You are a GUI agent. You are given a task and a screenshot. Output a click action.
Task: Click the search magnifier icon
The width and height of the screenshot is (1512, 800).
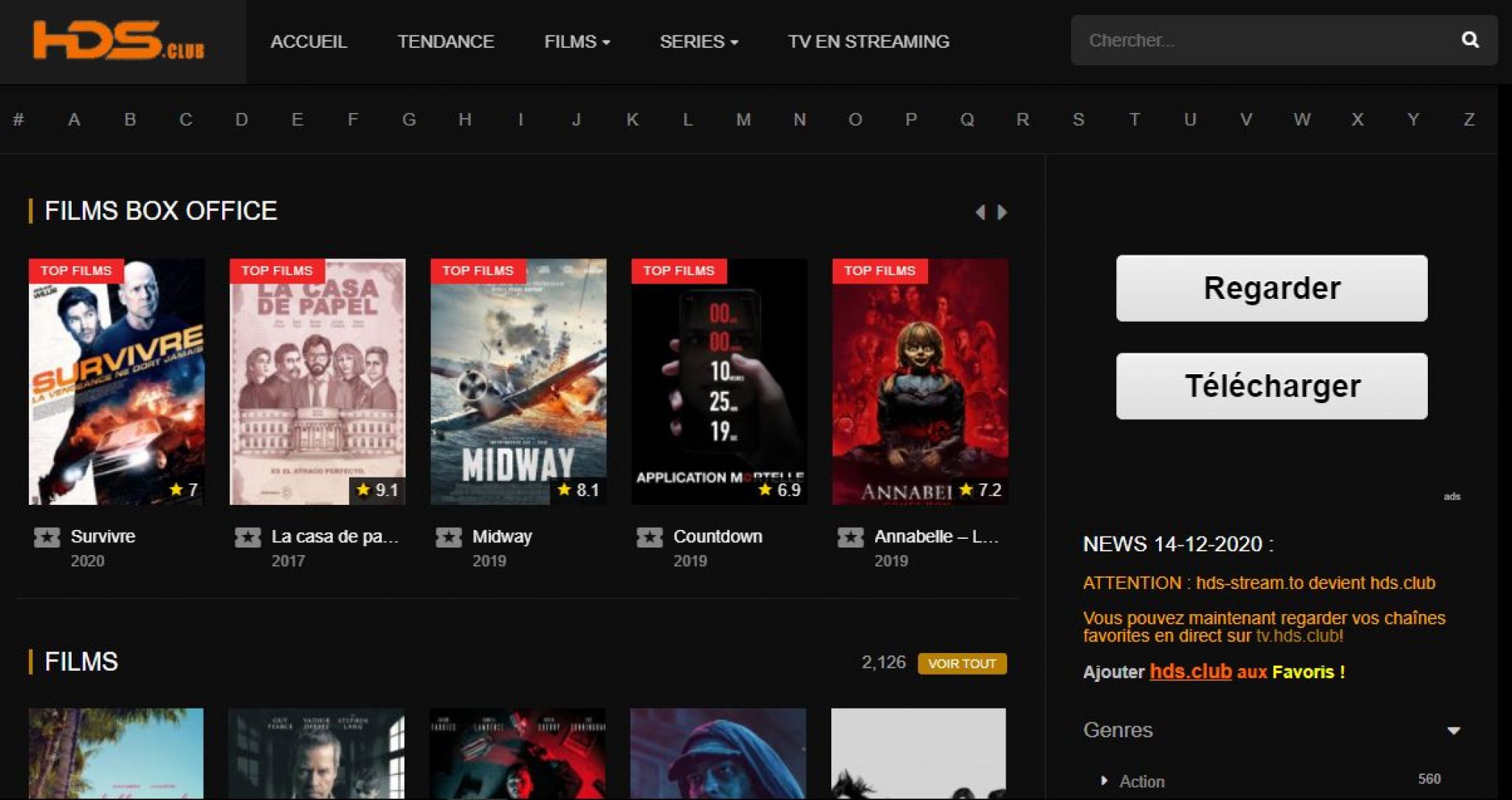[x=1469, y=40]
